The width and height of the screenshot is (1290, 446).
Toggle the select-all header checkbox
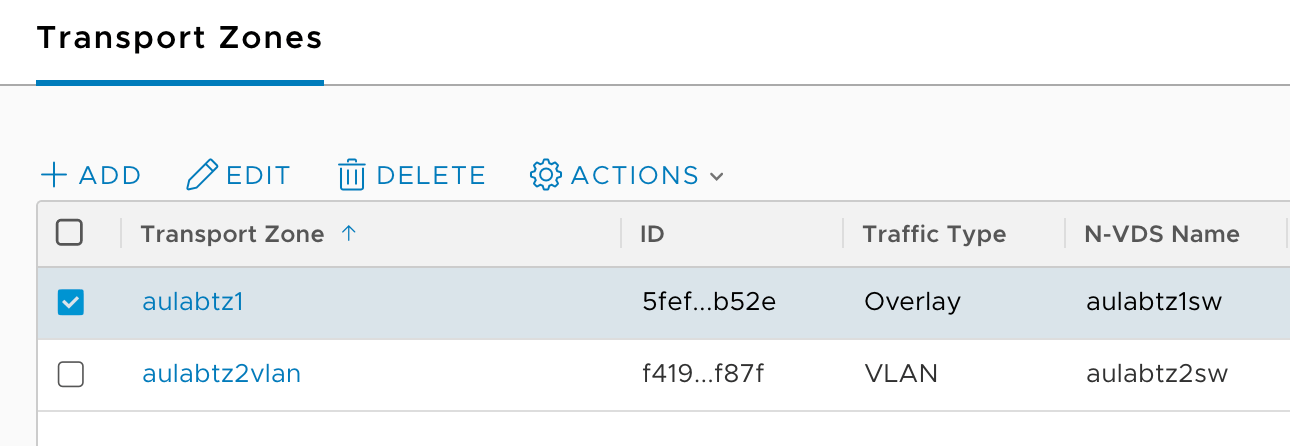(x=70, y=234)
